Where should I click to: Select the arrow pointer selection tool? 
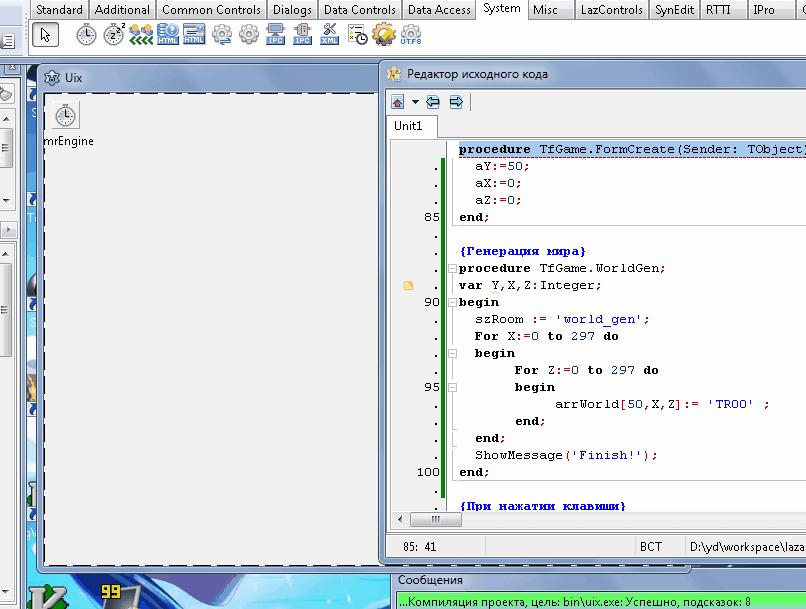click(x=46, y=35)
